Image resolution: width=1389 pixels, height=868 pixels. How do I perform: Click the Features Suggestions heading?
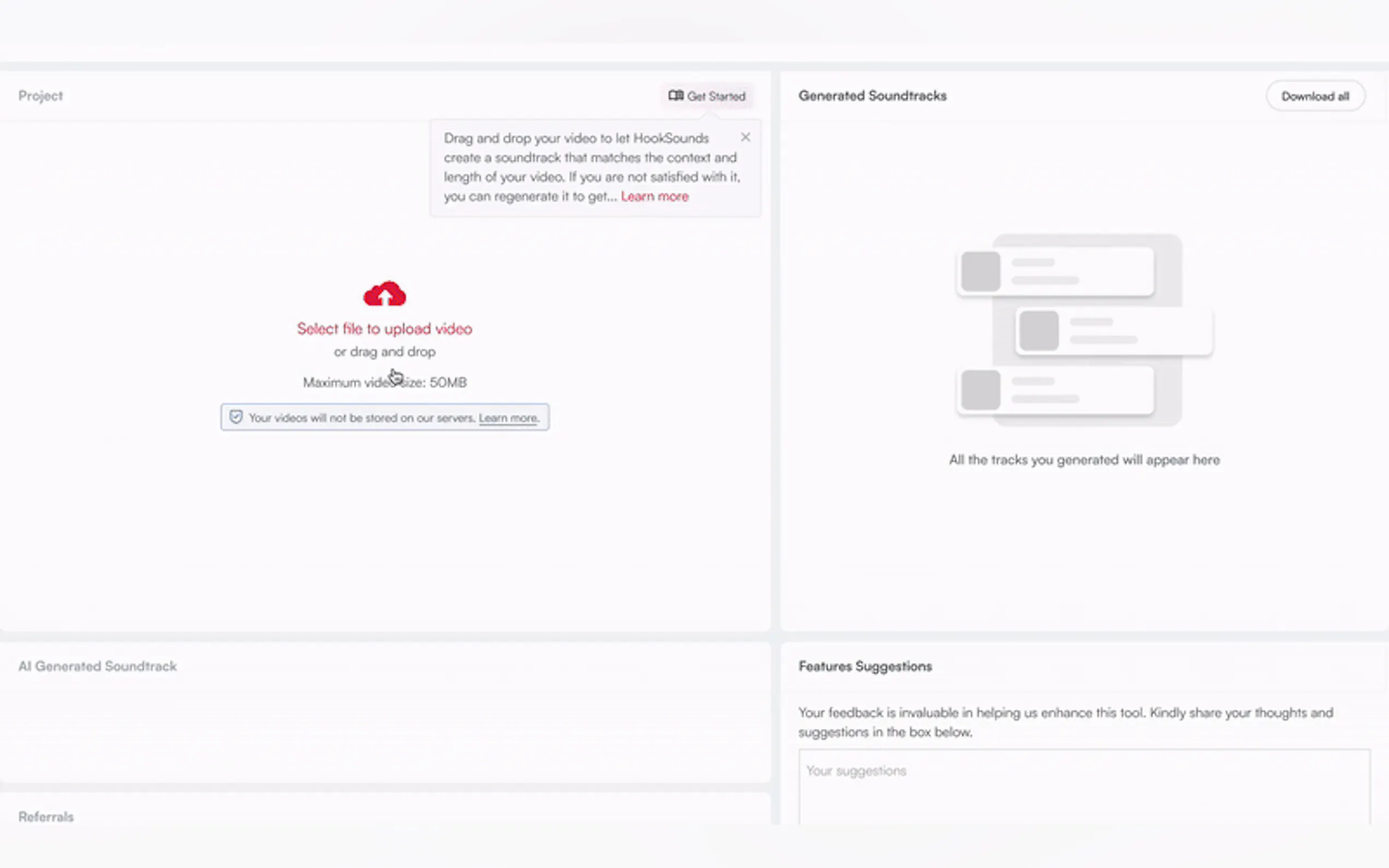pos(865,666)
